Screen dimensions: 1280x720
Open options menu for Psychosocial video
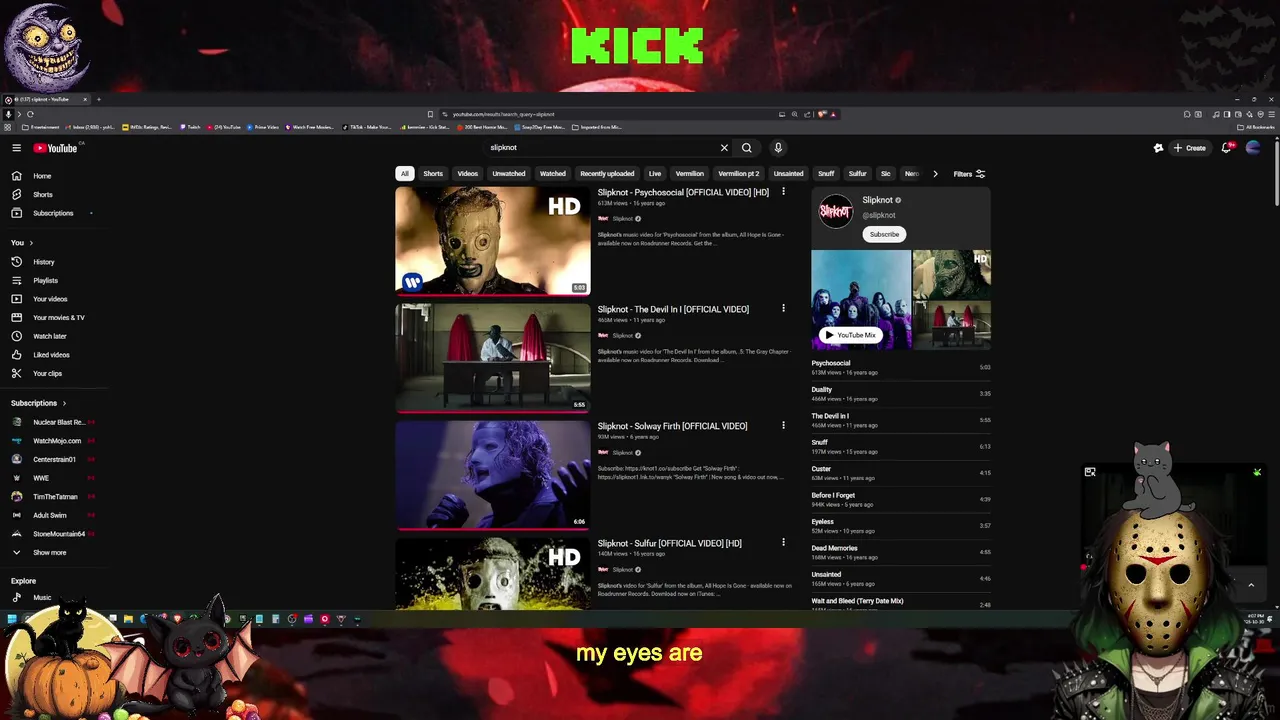coord(783,192)
